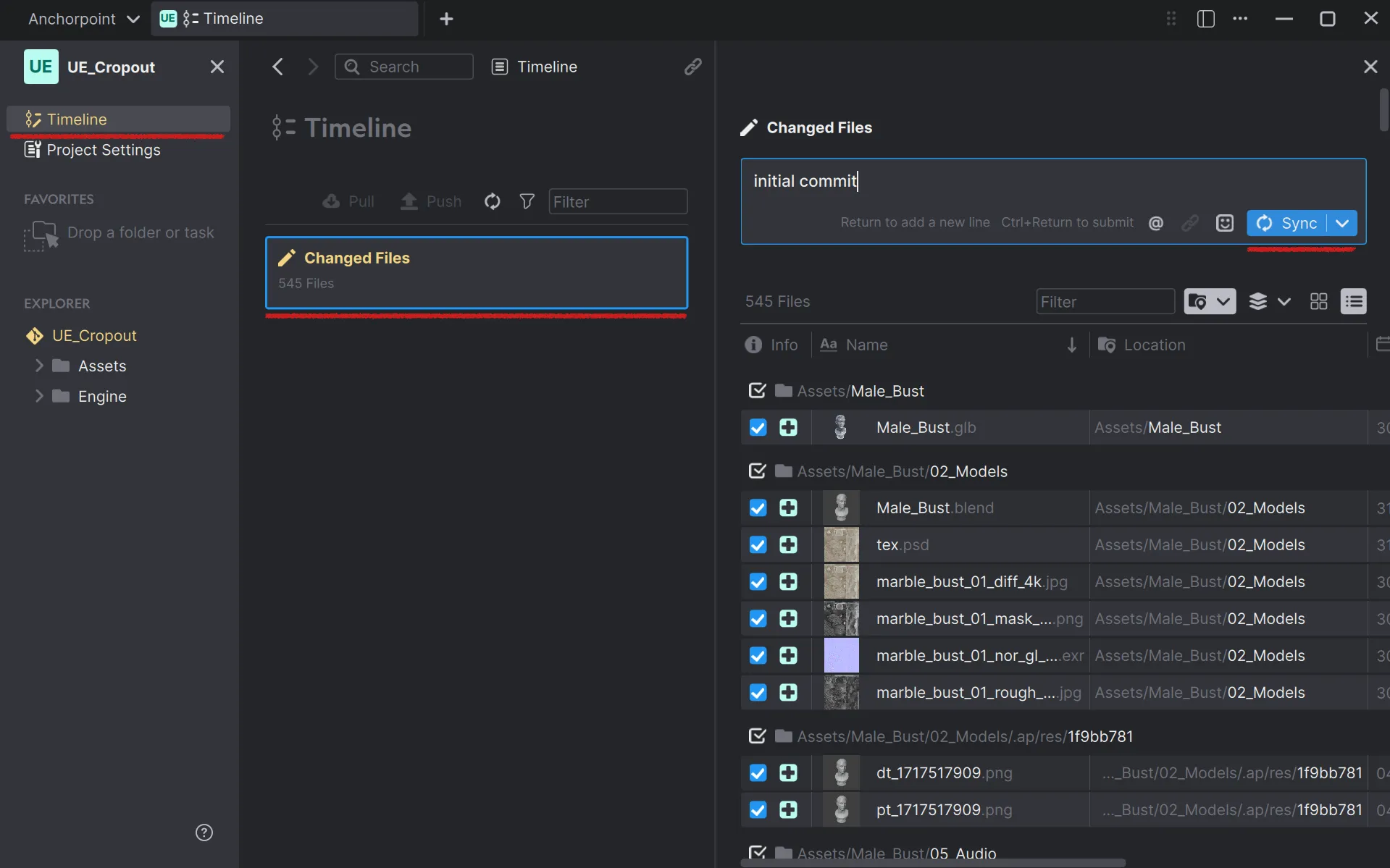Click the copy link icon in header
1390x868 pixels.
click(693, 67)
